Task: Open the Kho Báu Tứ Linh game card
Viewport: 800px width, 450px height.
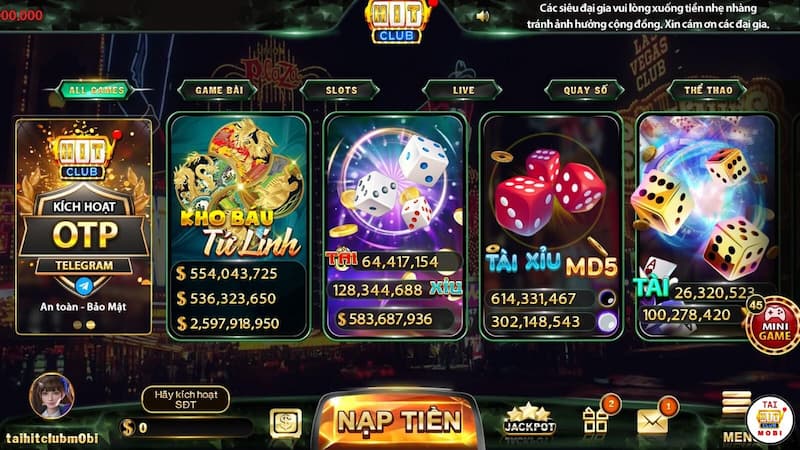Action: tap(239, 227)
